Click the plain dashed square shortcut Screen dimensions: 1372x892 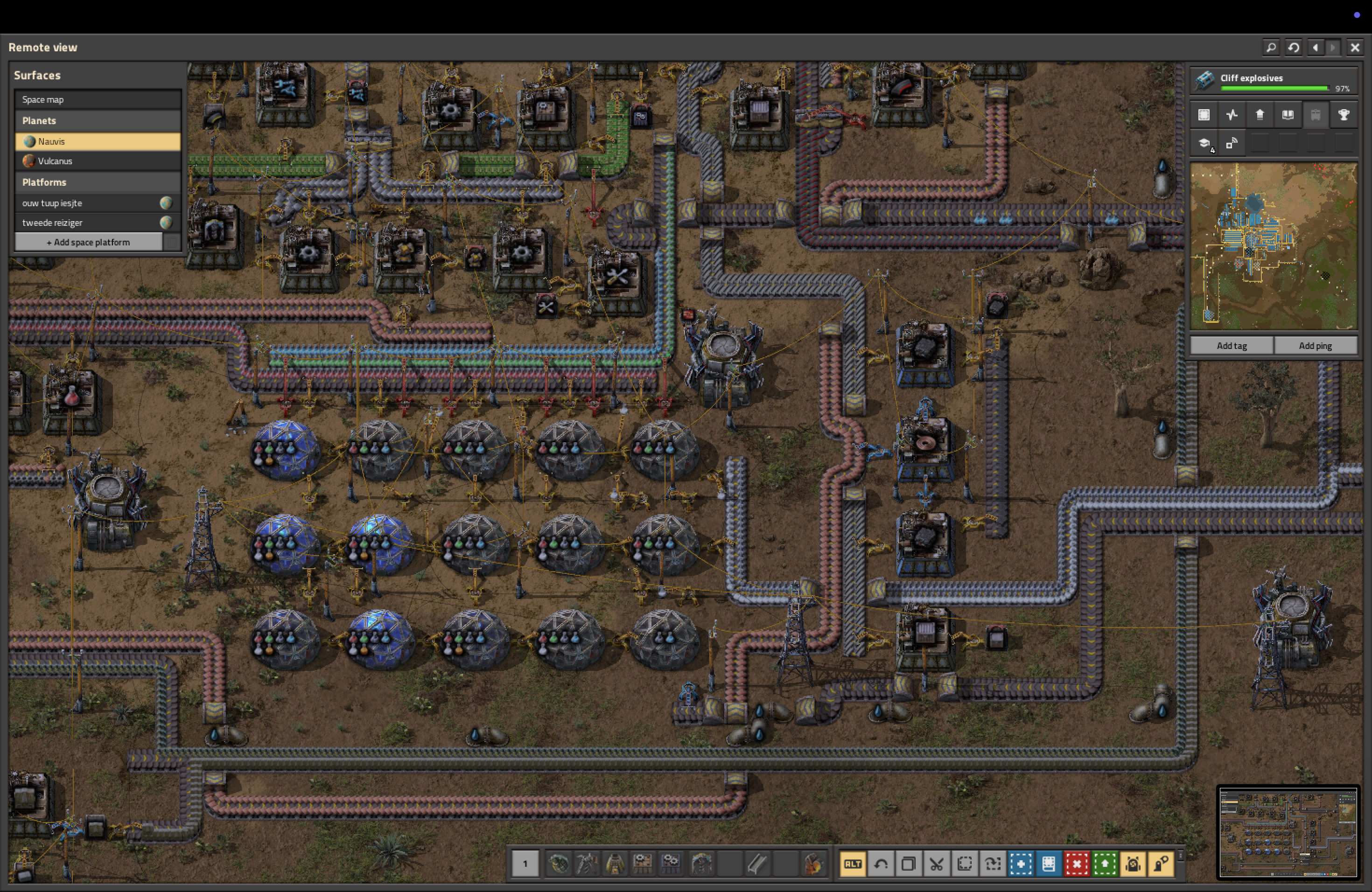coord(965,863)
